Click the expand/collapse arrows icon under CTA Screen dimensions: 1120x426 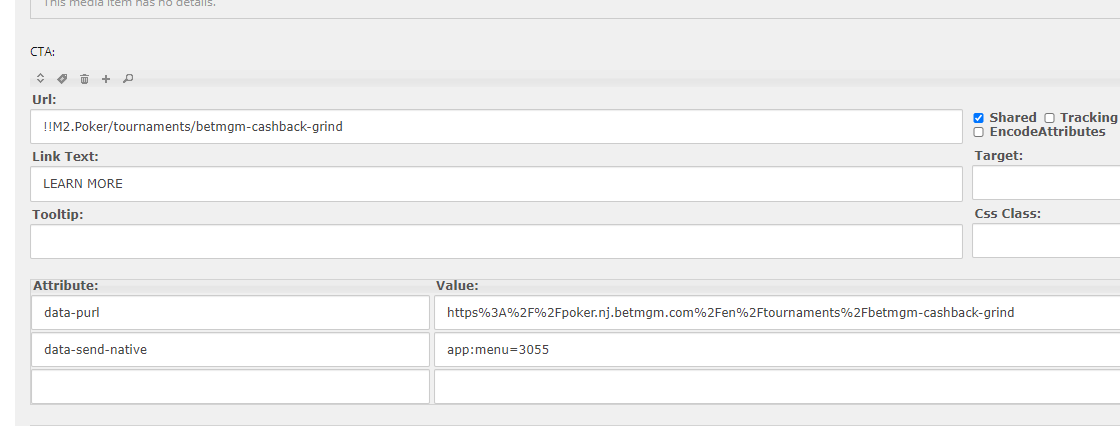(x=41, y=79)
